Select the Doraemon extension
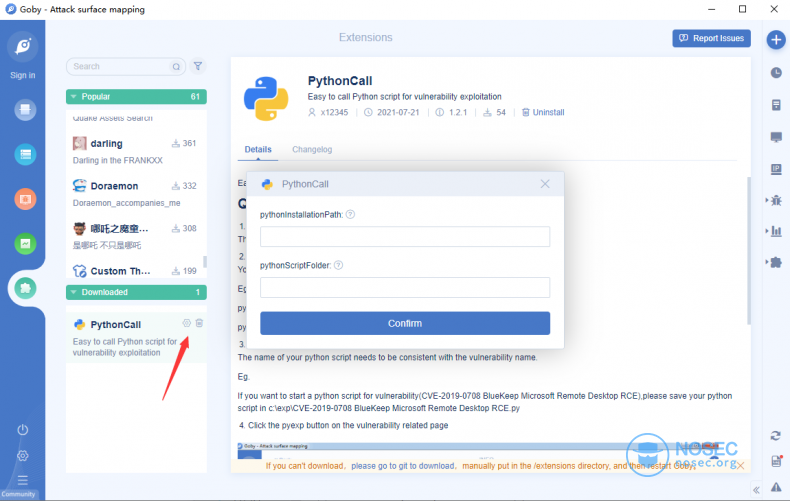This screenshot has width=790, height=501. pyautogui.click(x=136, y=194)
